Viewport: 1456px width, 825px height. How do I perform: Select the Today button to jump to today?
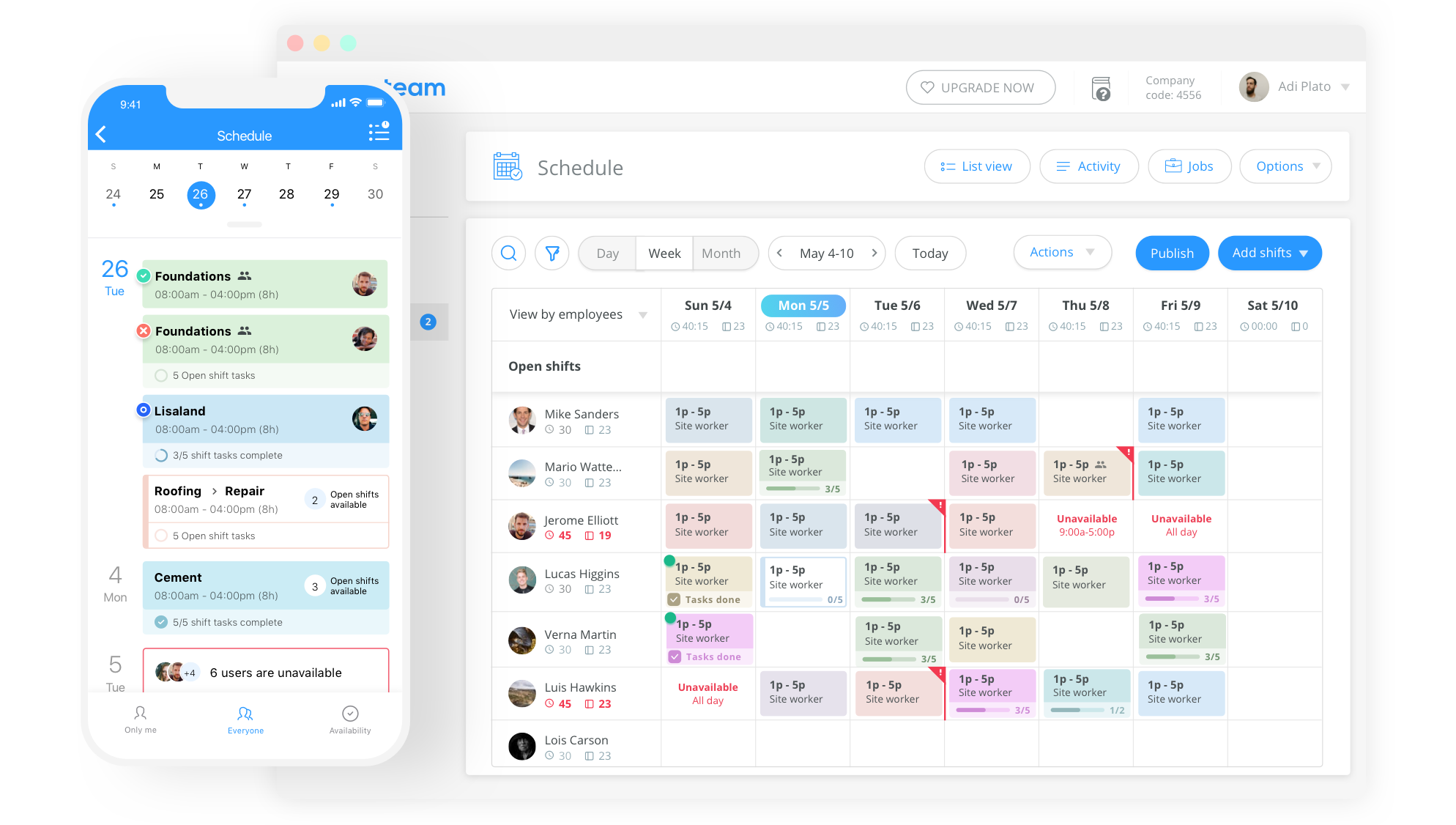929,252
